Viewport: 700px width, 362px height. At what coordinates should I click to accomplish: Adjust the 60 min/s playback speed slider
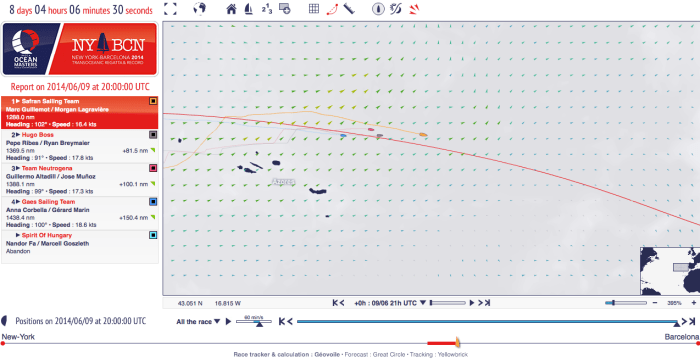[x=254, y=322]
